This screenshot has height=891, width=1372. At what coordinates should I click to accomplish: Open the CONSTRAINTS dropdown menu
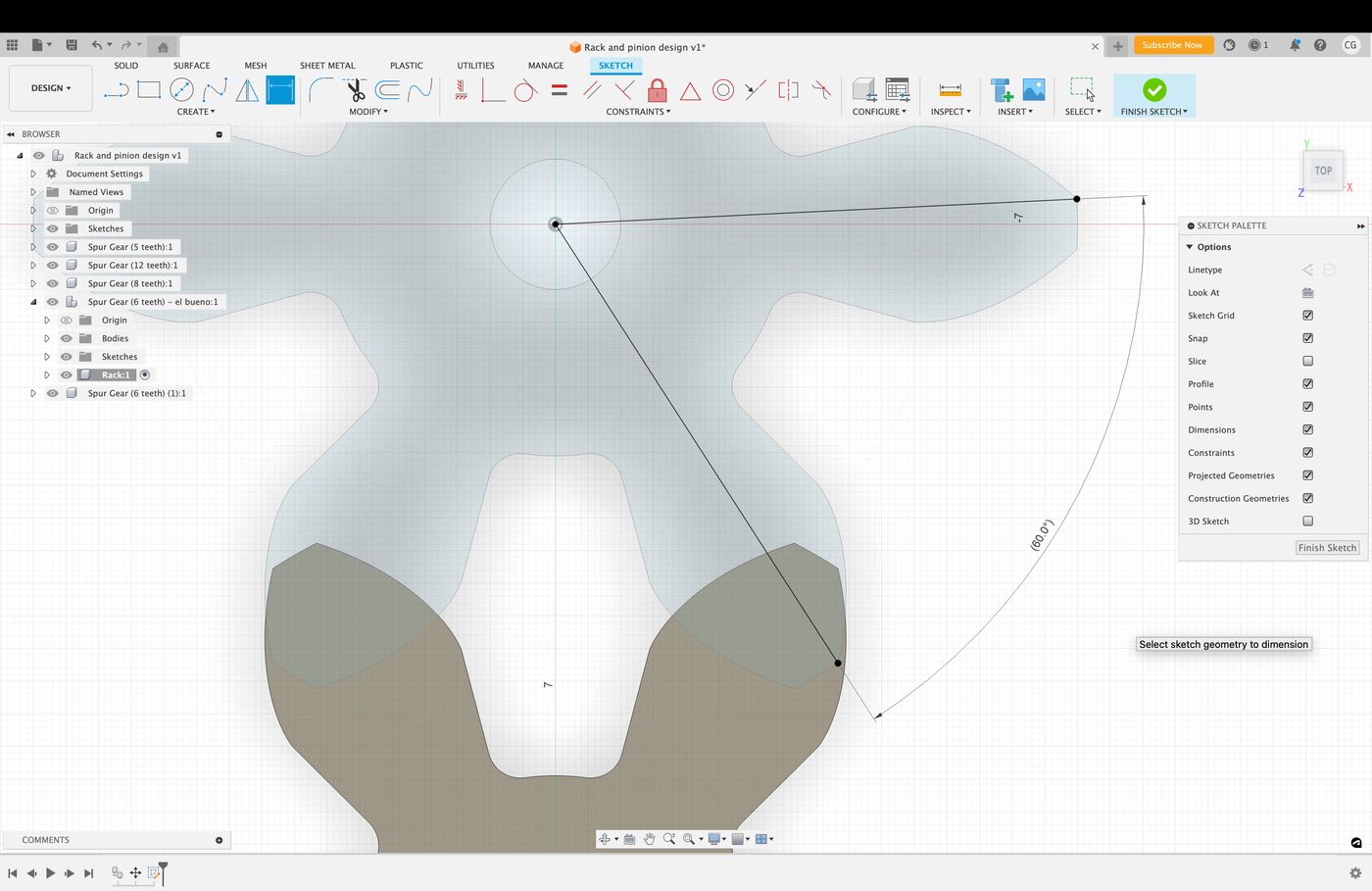(638, 112)
